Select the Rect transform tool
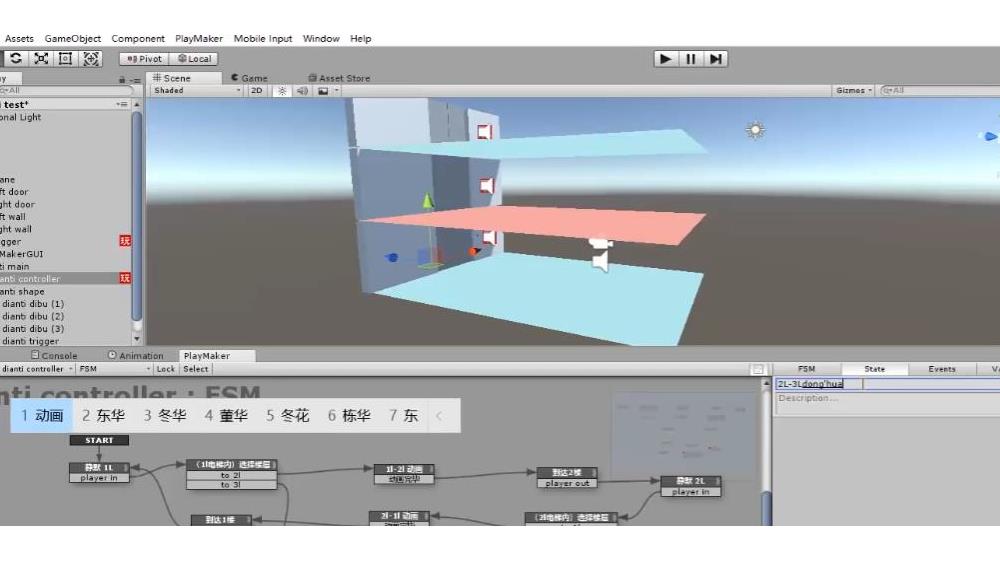Screen dimensions: 1000x562 point(65,59)
